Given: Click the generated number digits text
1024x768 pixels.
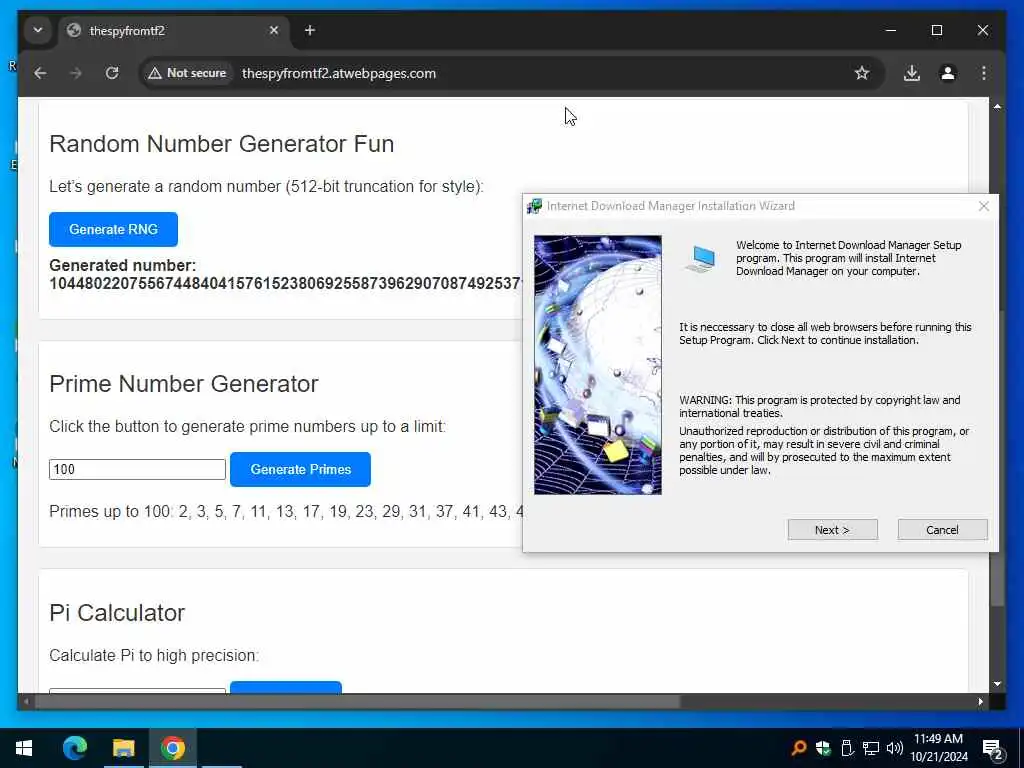Looking at the screenshot, I should [285, 283].
